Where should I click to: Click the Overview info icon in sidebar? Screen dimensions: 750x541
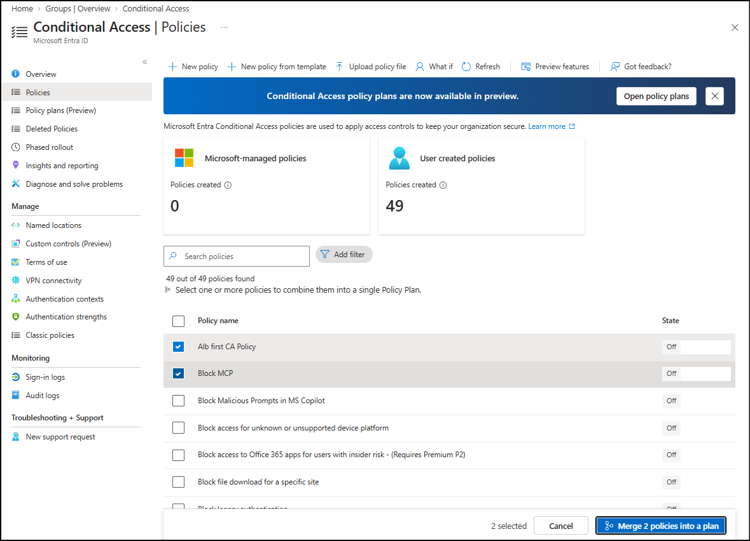coord(15,74)
